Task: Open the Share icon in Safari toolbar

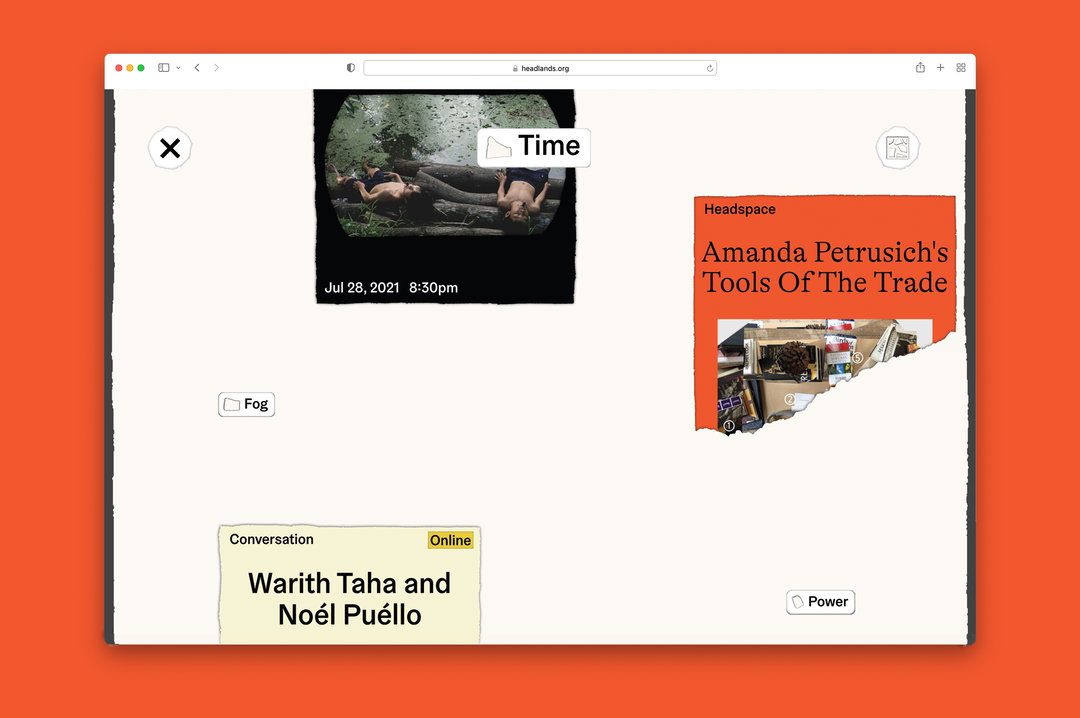Action: click(x=920, y=67)
